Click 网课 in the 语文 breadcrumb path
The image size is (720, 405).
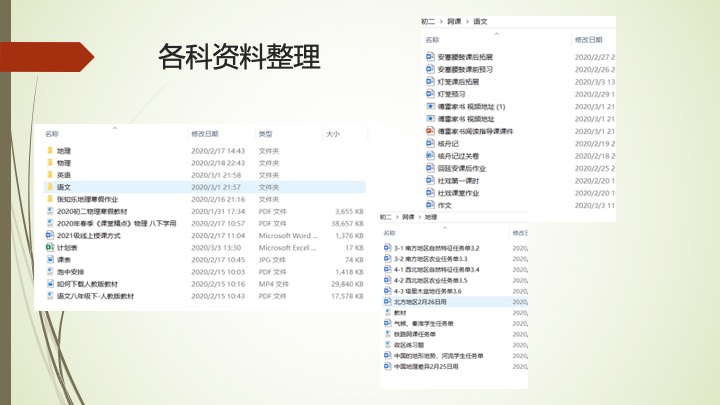click(456, 21)
